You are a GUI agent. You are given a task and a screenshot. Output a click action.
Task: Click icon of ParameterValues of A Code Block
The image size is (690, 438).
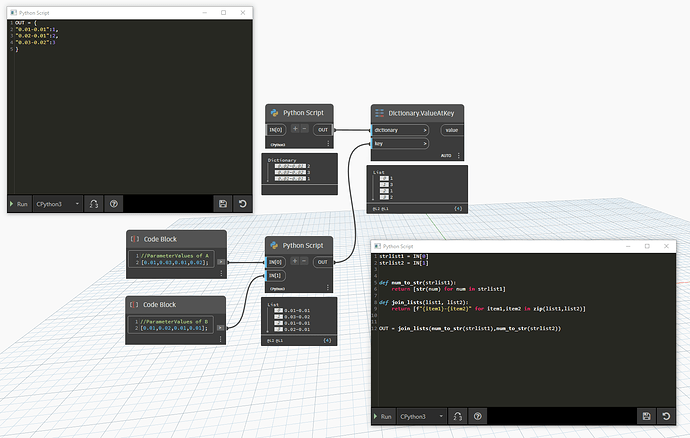click(x=135, y=239)
